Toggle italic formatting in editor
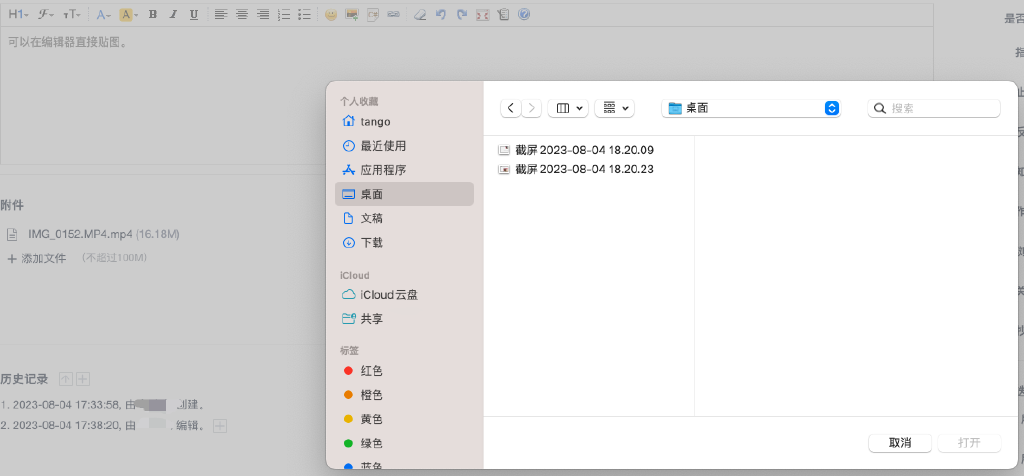Image resolution: width=1024 pixels, height=476 pixels. [173, 15]
